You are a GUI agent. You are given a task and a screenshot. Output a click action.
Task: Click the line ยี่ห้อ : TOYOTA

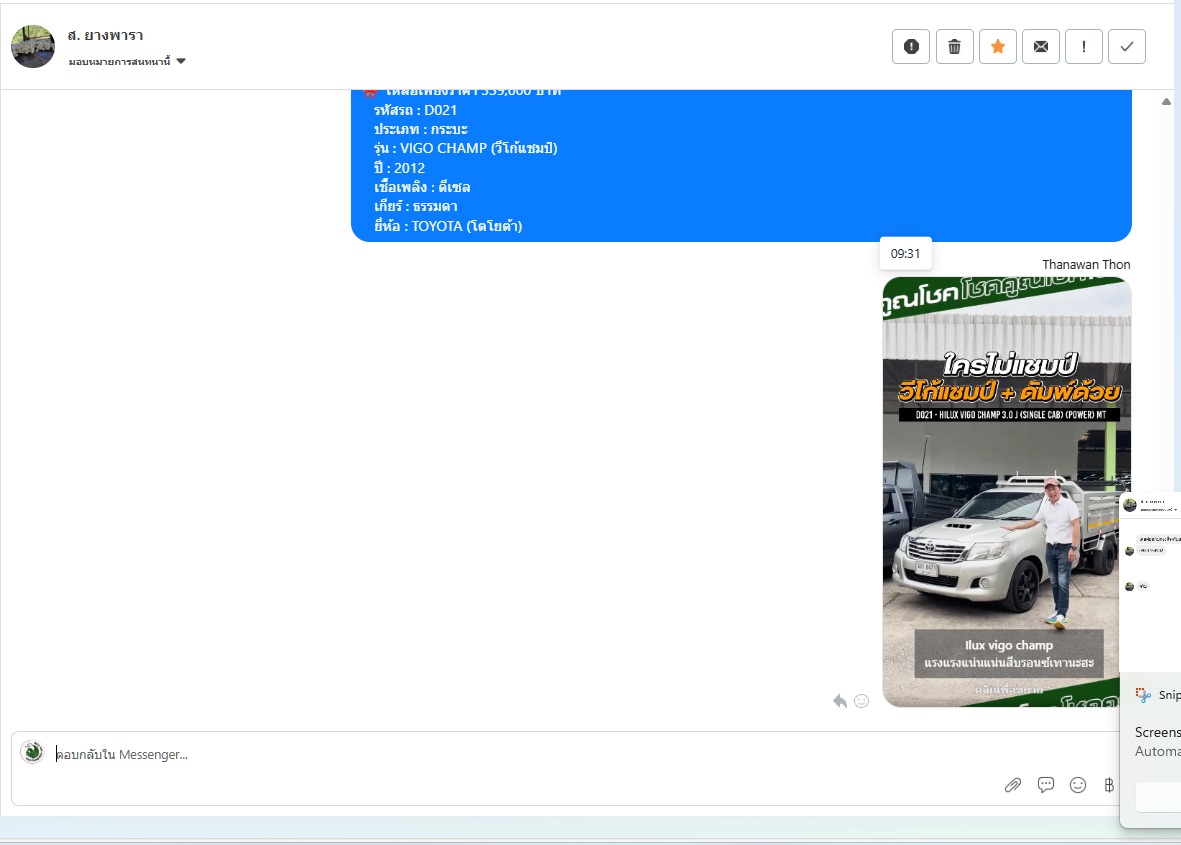pos(448,226)
